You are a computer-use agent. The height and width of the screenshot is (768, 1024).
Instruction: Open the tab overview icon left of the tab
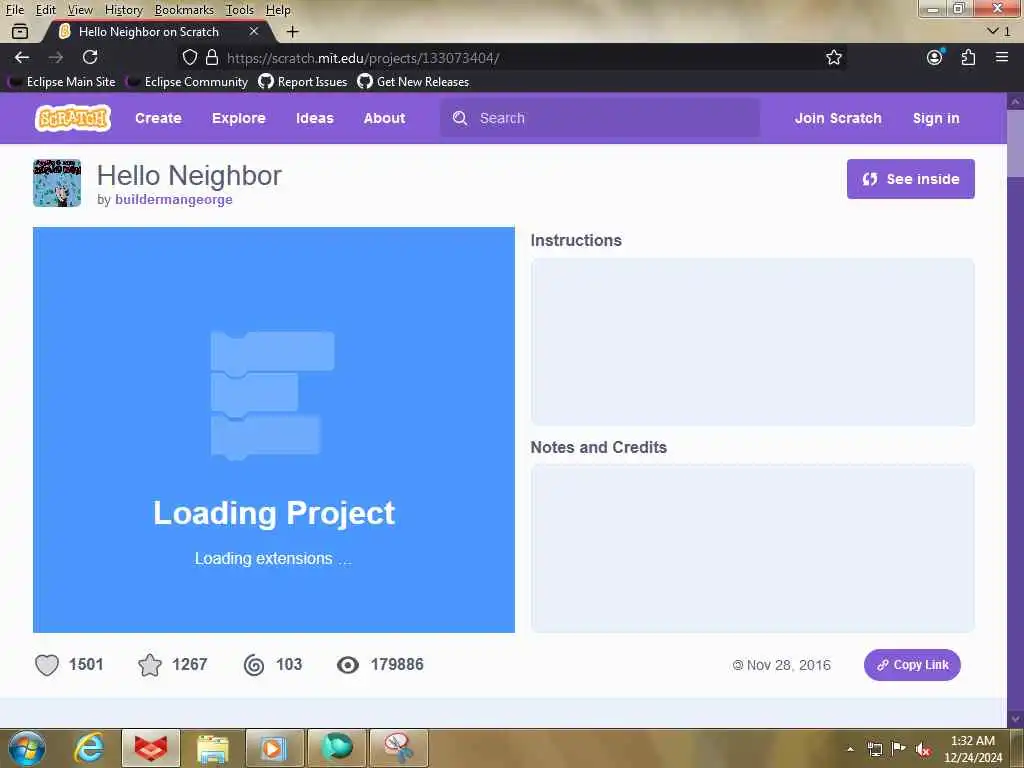click(x=20, y=31)
